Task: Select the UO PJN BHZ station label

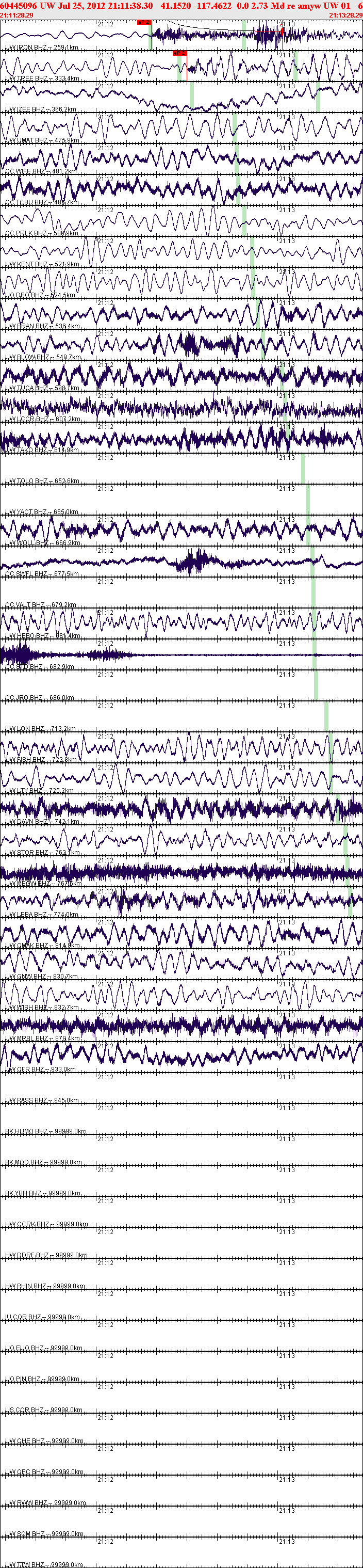Action: pyautogui.click(x=42, y=1380)
